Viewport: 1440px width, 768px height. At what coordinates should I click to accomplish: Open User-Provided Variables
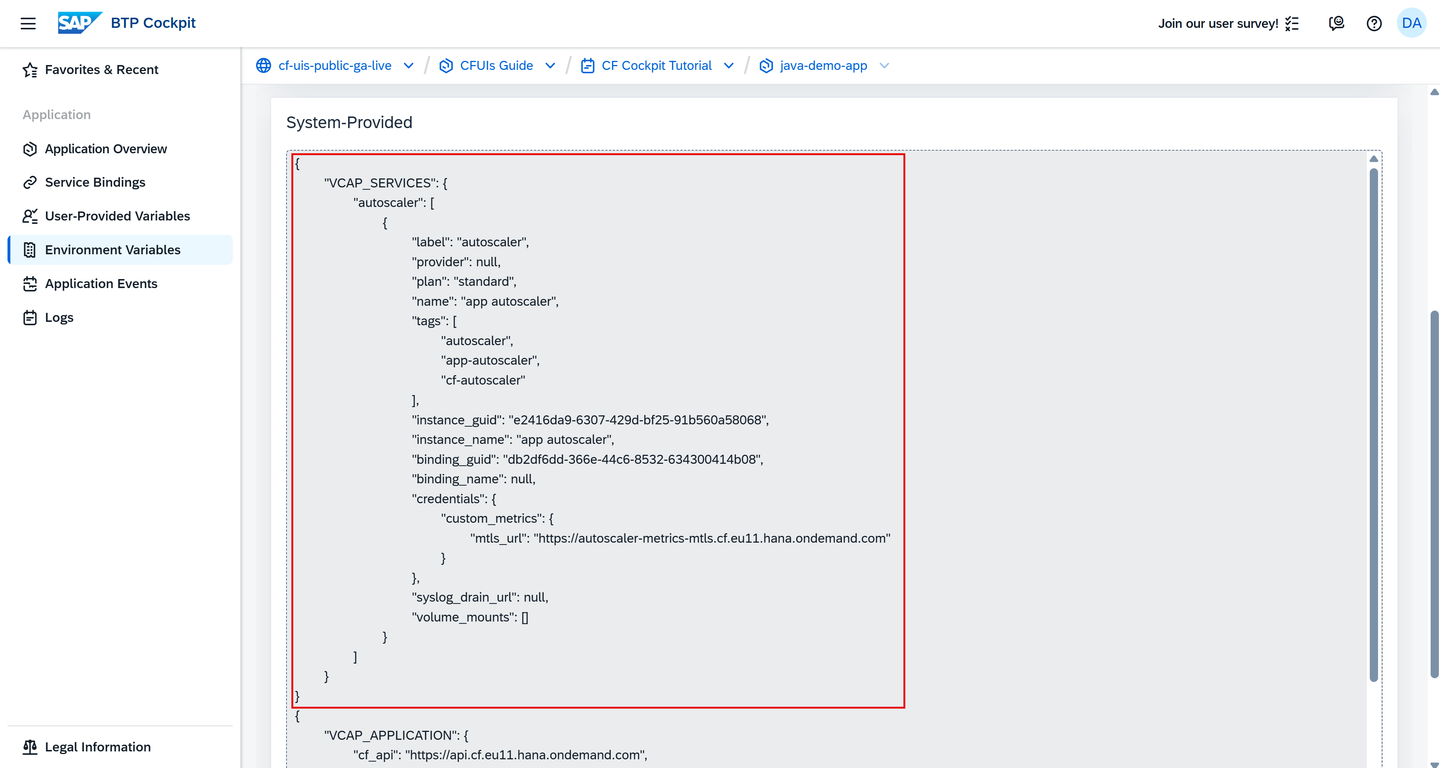coord(120,216)
